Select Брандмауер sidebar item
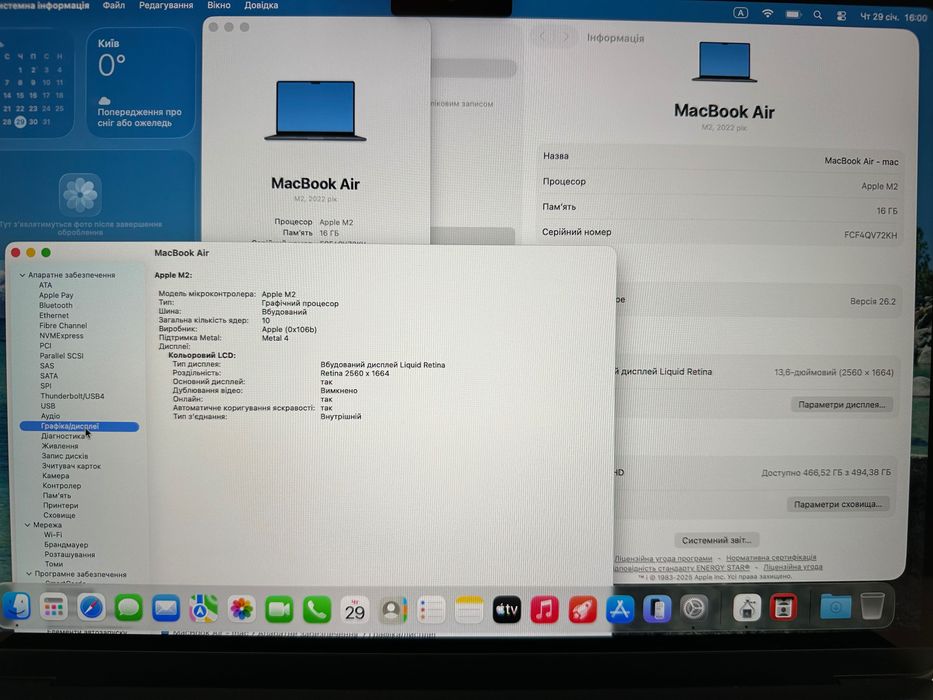 pyautogui.click(x=65, y=545)
